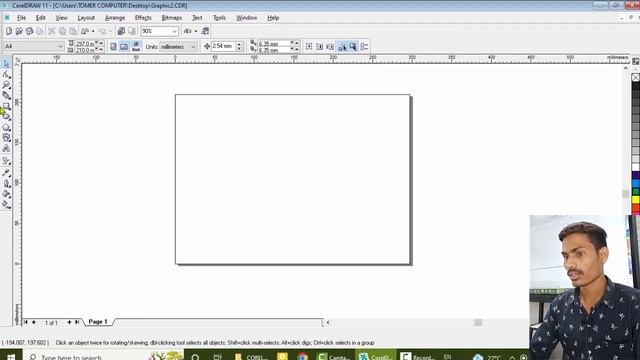The height and width of the screenshot is (360, 640).
Task: Click the Import icon
Action: (121, 31)
